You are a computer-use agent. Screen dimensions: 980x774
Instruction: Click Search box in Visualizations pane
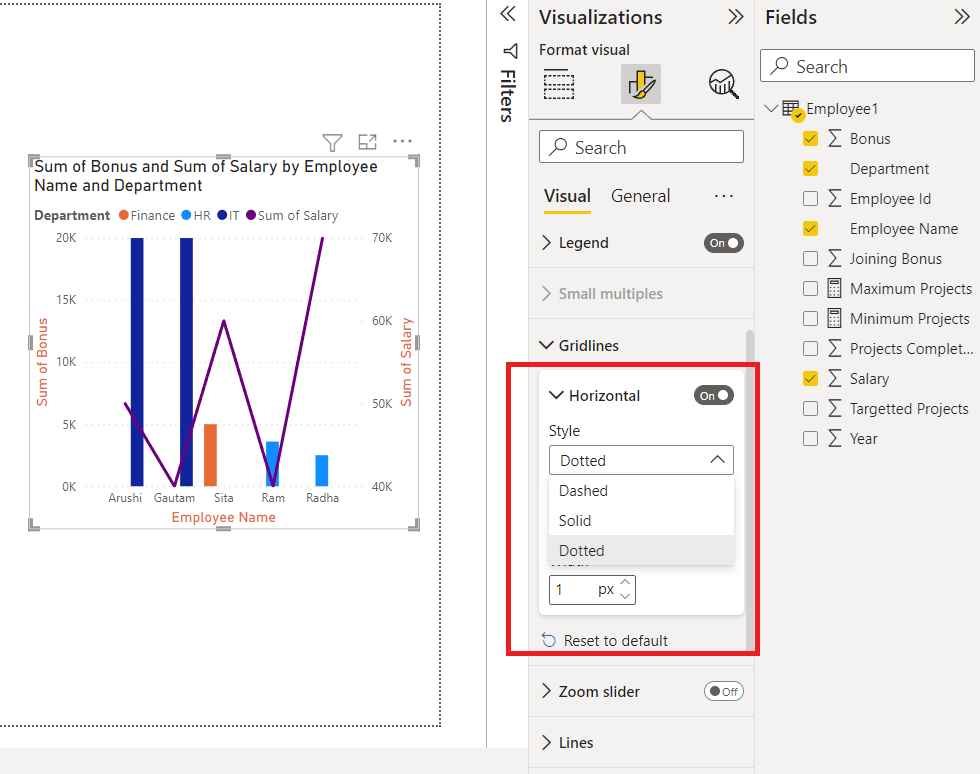641,147
